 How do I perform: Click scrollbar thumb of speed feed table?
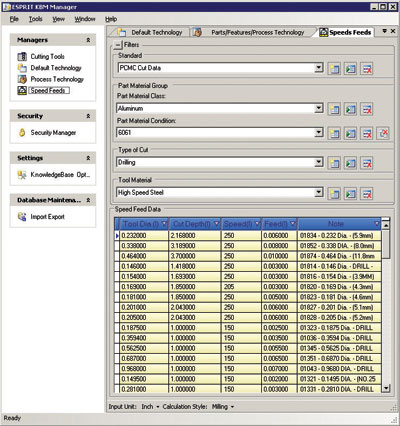coord(386,244)
